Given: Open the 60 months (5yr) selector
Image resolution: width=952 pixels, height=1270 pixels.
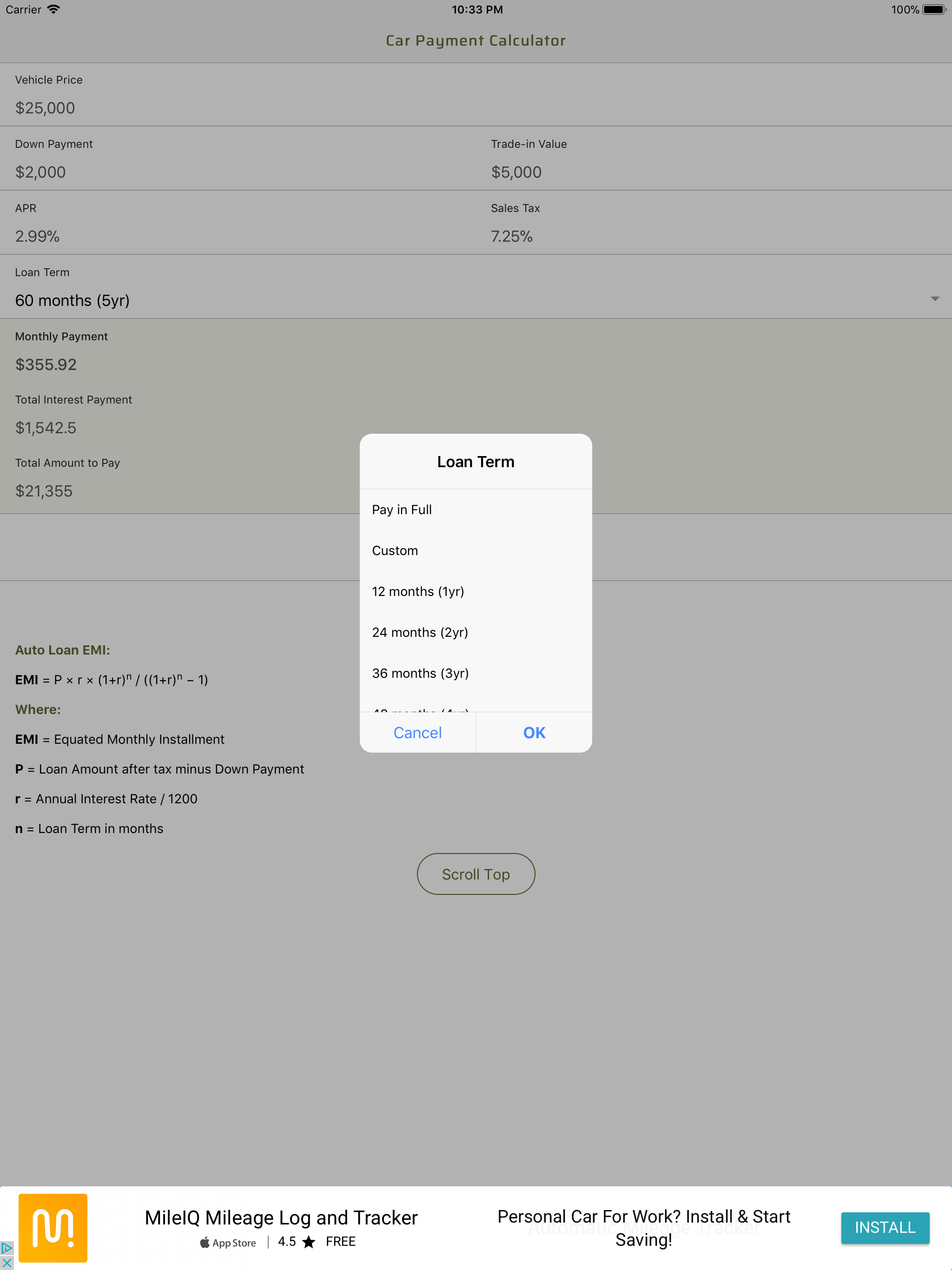Looking at the screenshot, I should (73, 300).
